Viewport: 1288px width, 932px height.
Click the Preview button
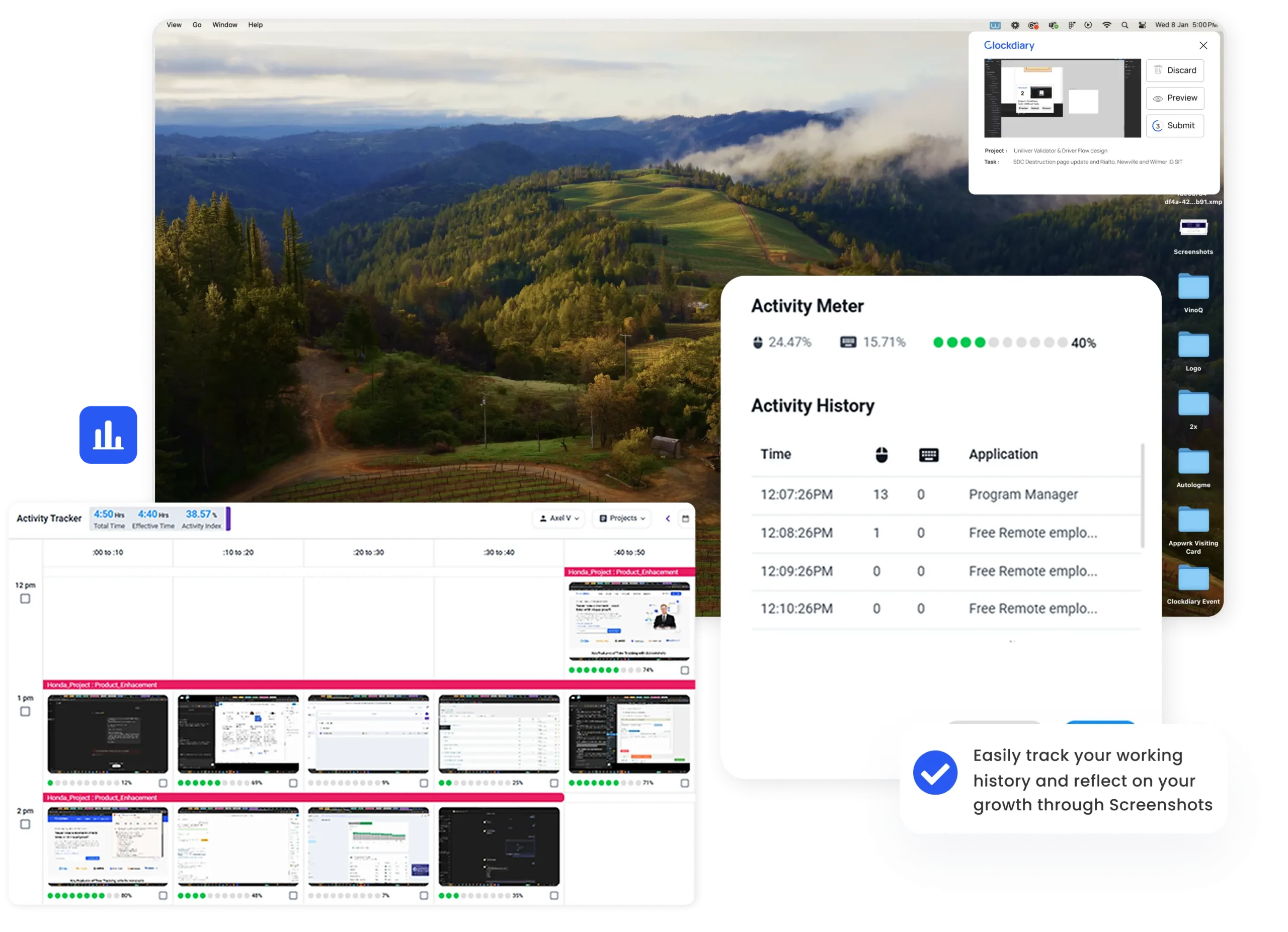coord(1174,98)
